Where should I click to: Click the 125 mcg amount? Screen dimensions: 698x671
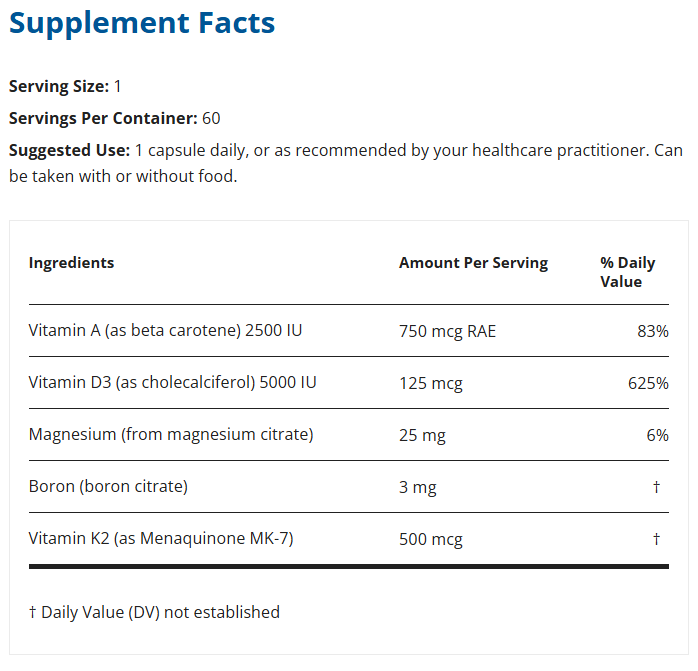click(x=430, y=383)
